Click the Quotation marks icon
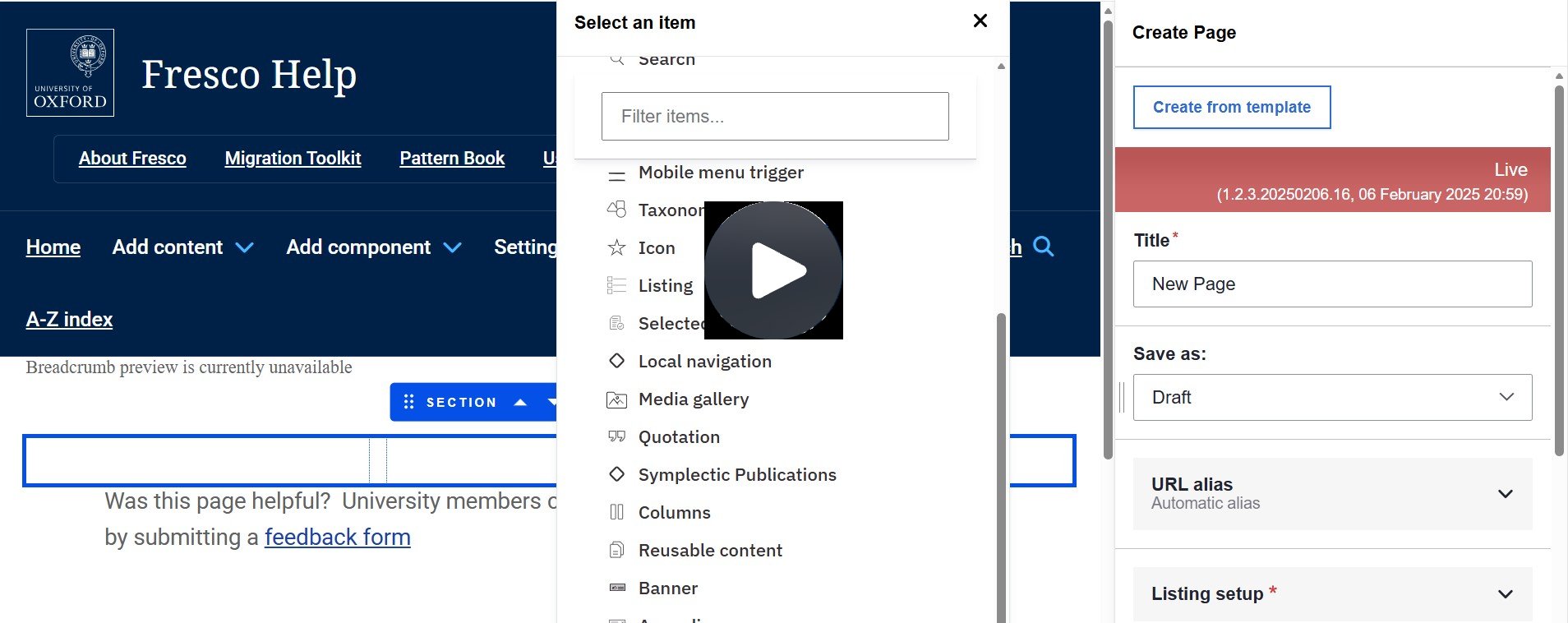The image size is (1568, 623). point(616,436)
